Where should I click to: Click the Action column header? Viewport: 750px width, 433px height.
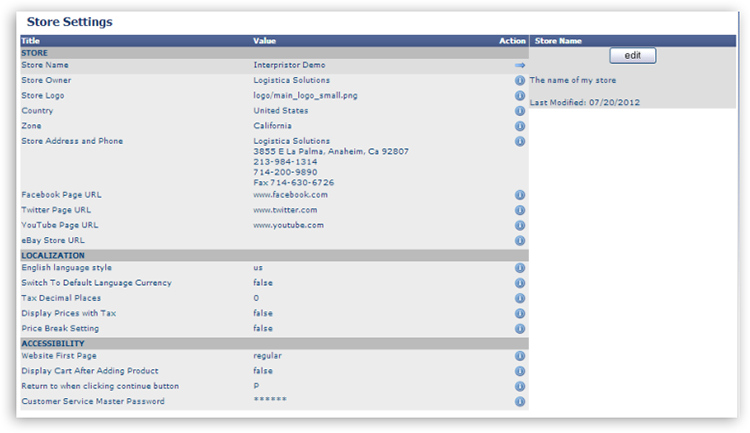coord(512,41)
